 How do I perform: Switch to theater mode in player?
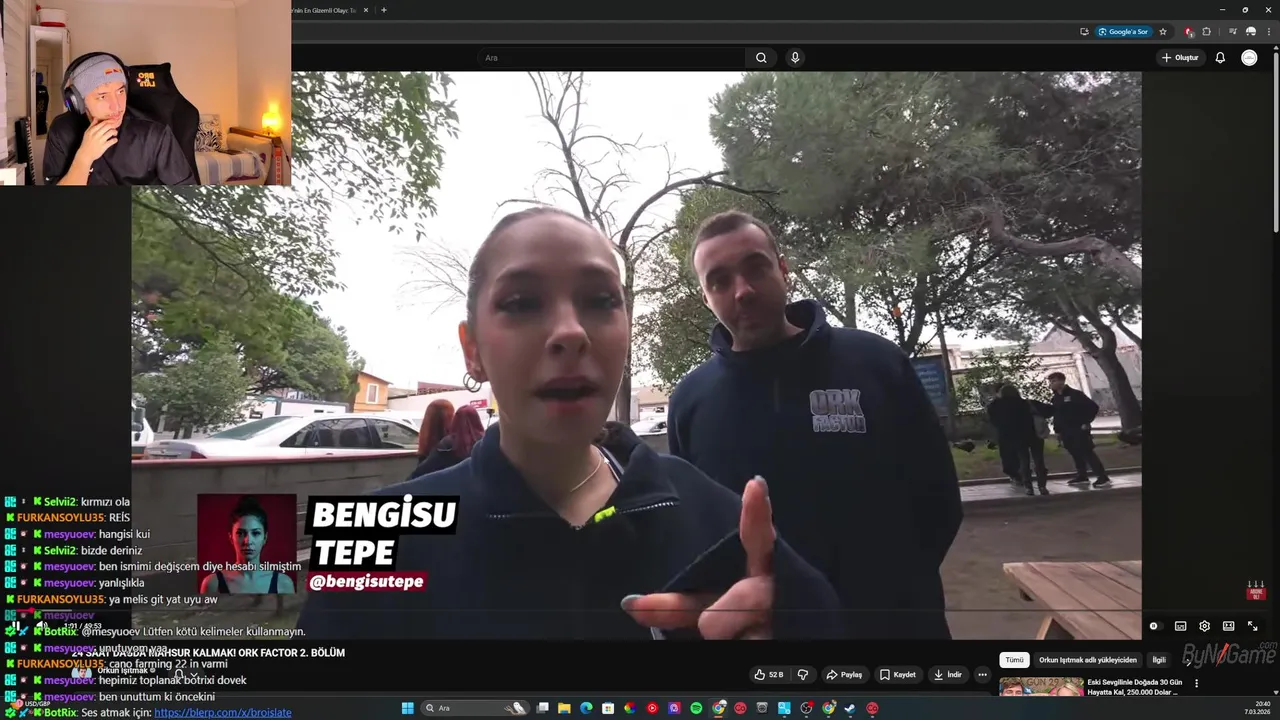pos(1228,626)
